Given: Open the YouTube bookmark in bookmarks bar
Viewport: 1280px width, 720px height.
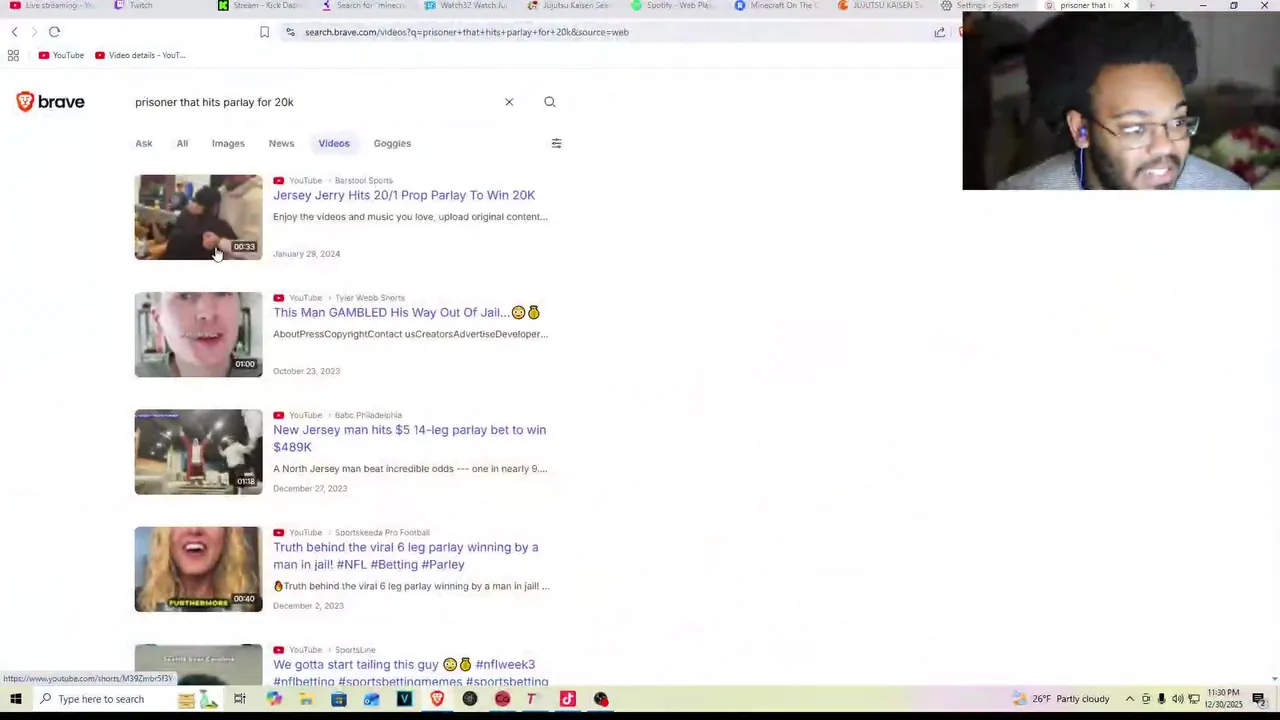Looking at the screenshot, I should [x=61, y=55].
